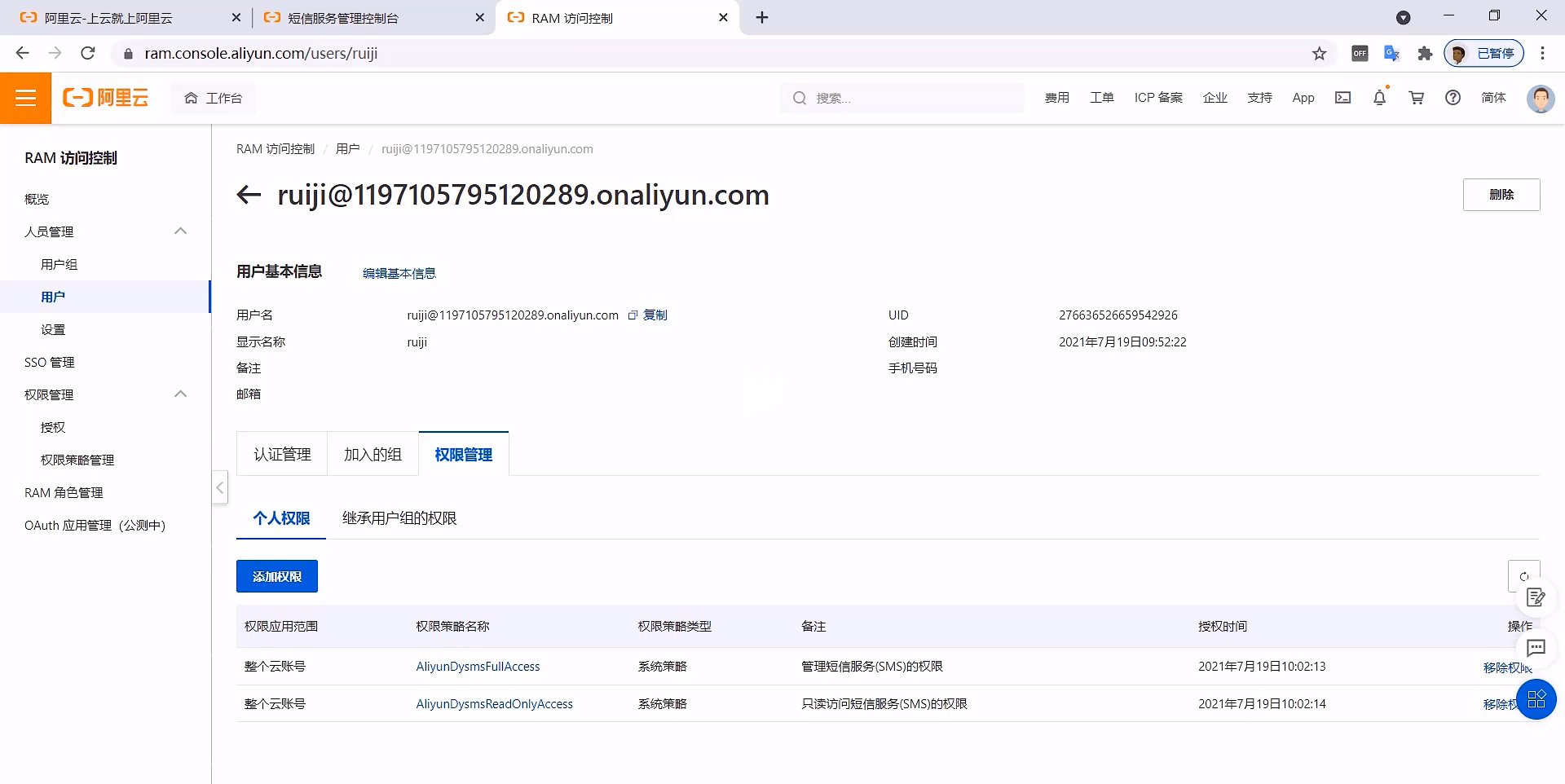Open the AliyunDysmsFullAccess policy link
Image resolution: width=1565 pixels, height=784 pixels.
click(x=478, y=667)
